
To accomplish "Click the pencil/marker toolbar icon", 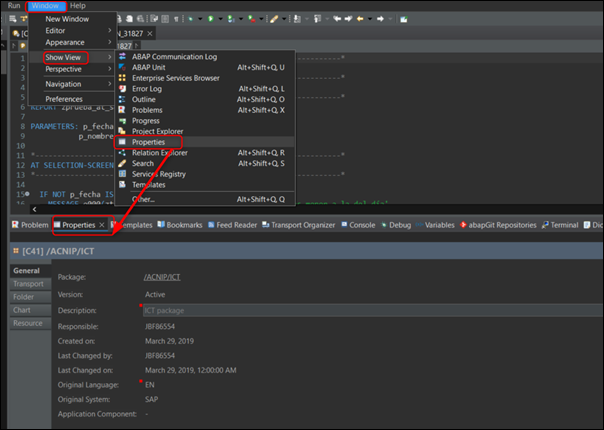I will pos(274,19).
